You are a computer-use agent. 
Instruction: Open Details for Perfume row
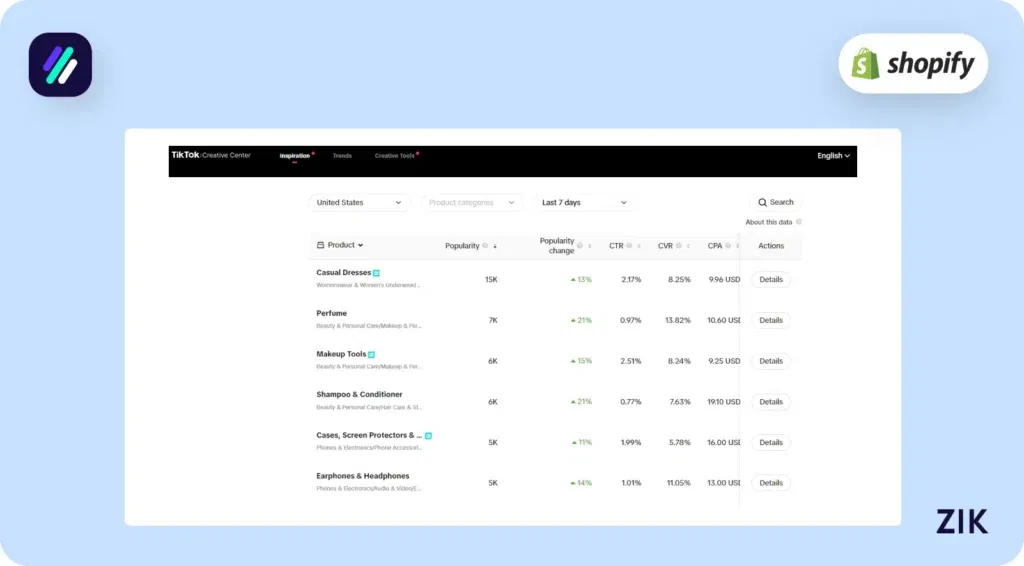click(x=770, y=321)
